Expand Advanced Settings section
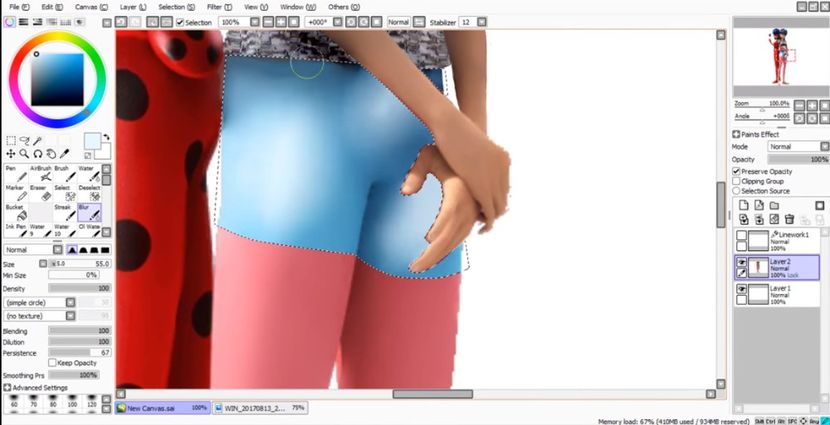Image resolution: width=830 pixels, height=425 pixels. coord(8,387)
